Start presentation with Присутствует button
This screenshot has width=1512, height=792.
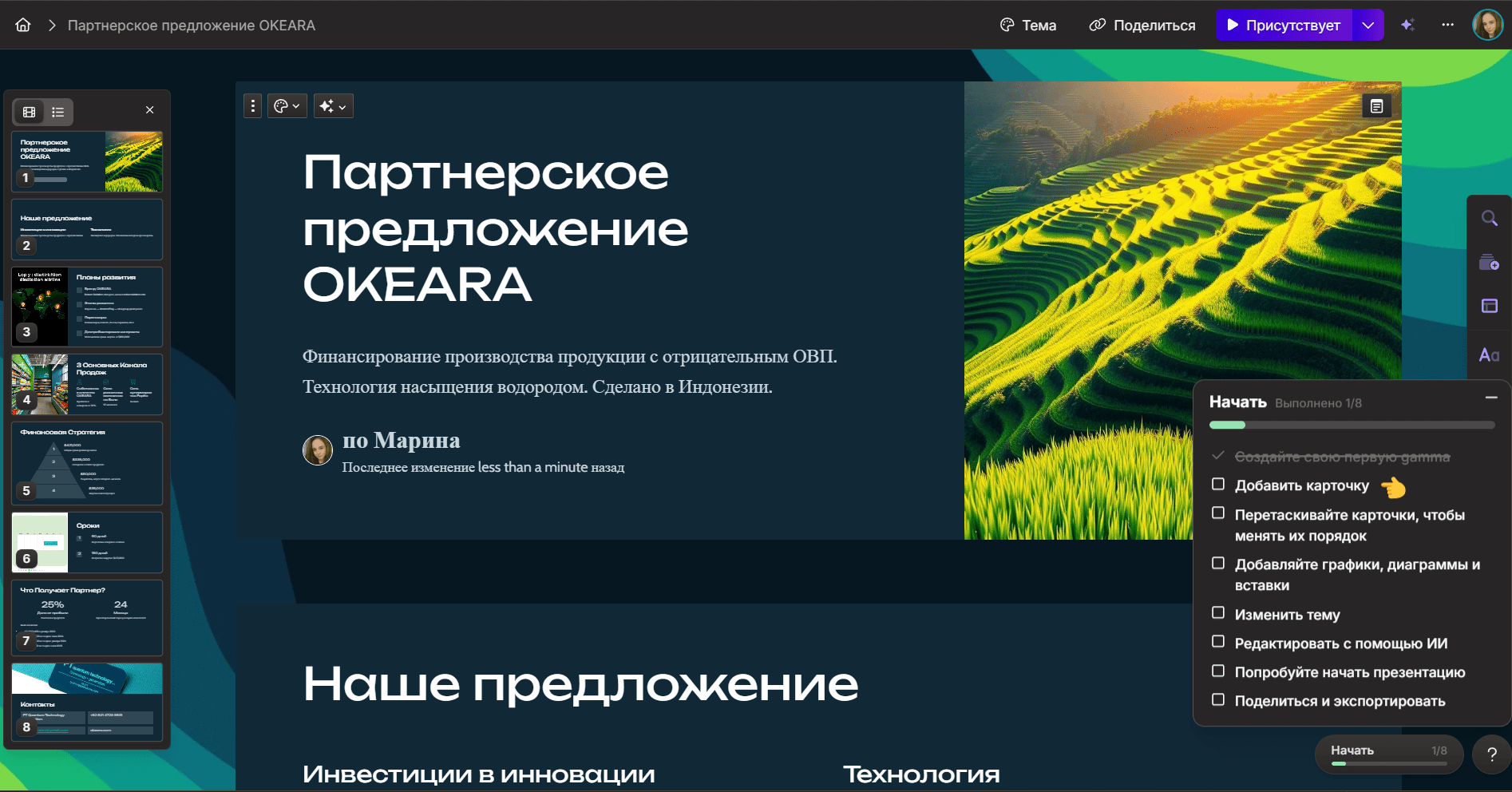(1284, 25)
